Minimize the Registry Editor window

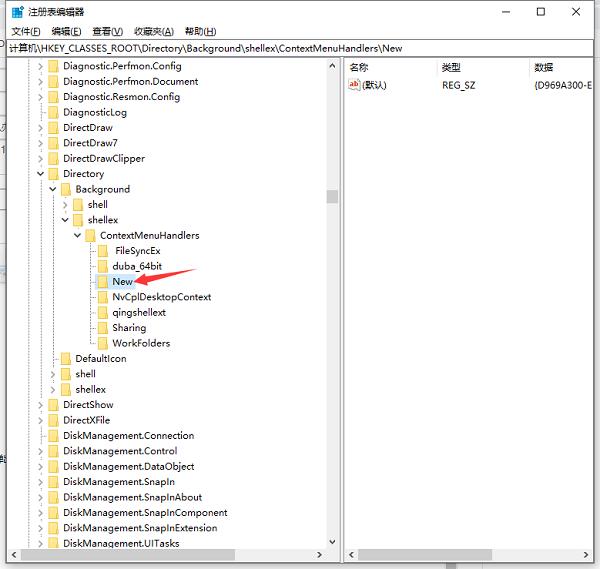(506, 12)
